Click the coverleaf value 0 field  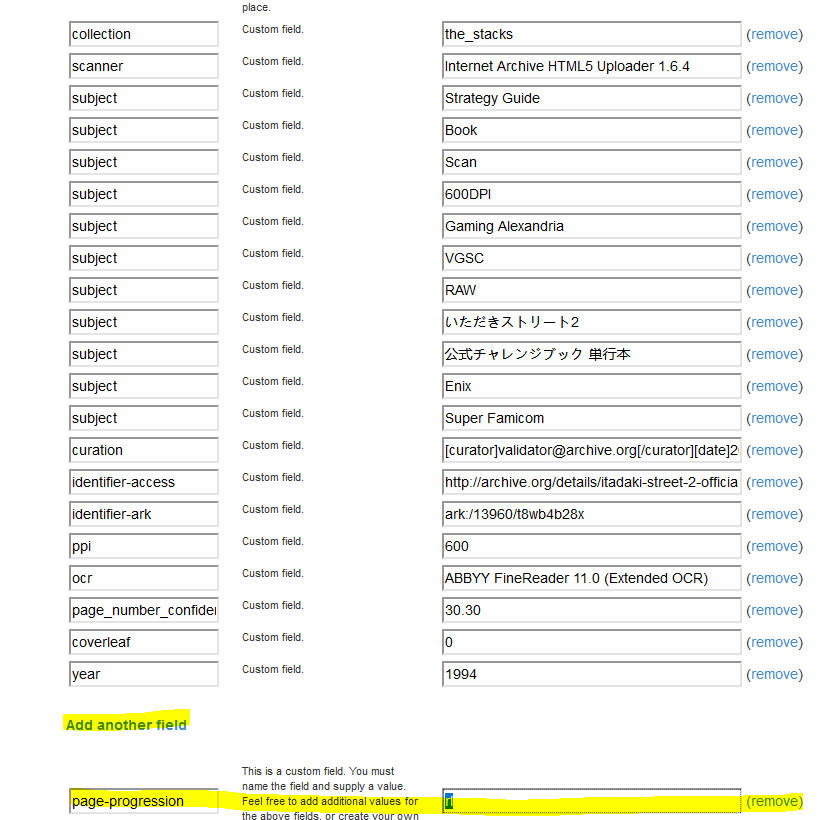(x=592, y=643)
